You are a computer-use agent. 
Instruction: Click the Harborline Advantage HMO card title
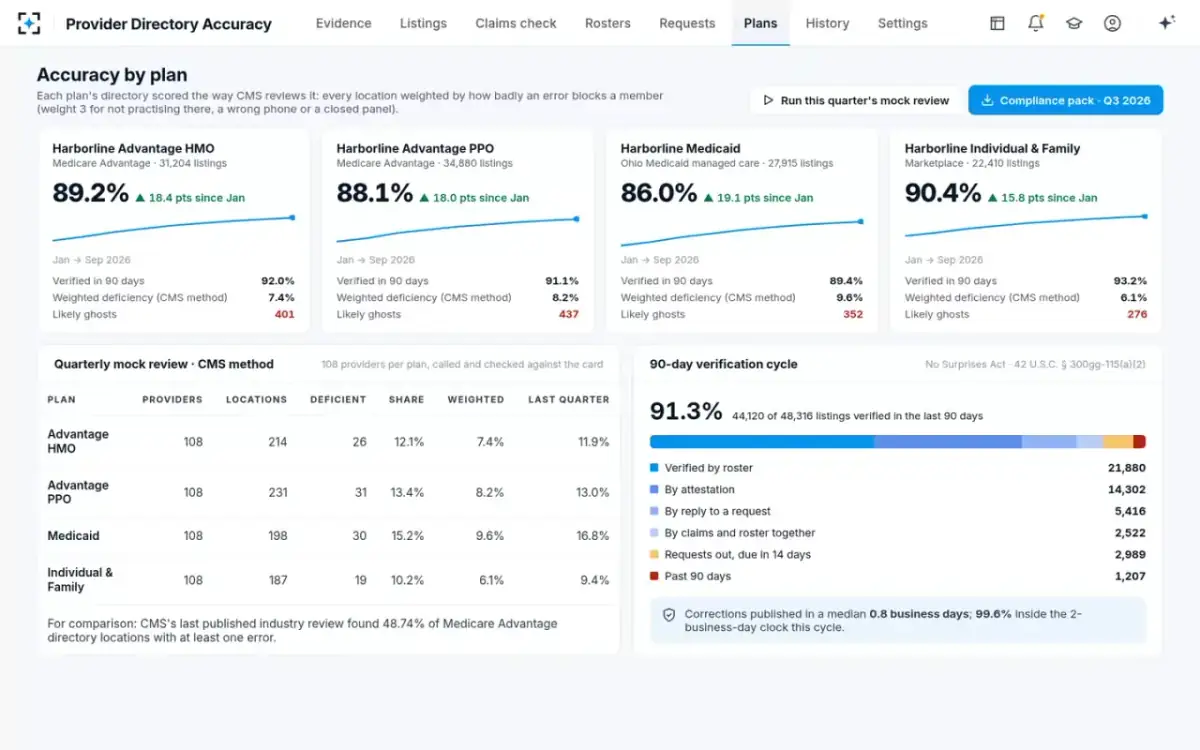pos(132,148)
